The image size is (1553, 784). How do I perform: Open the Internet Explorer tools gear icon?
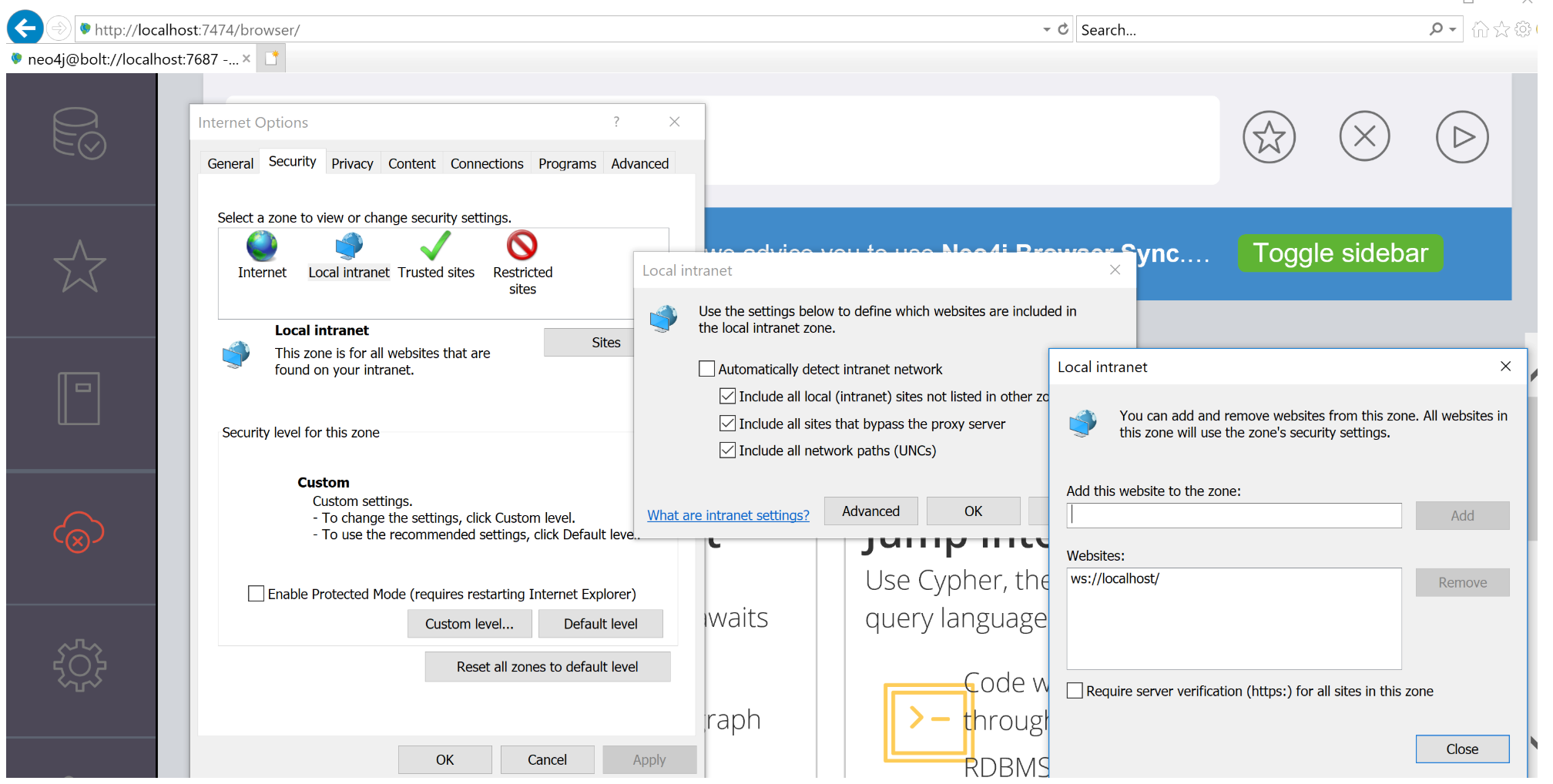pos(1523,29)
